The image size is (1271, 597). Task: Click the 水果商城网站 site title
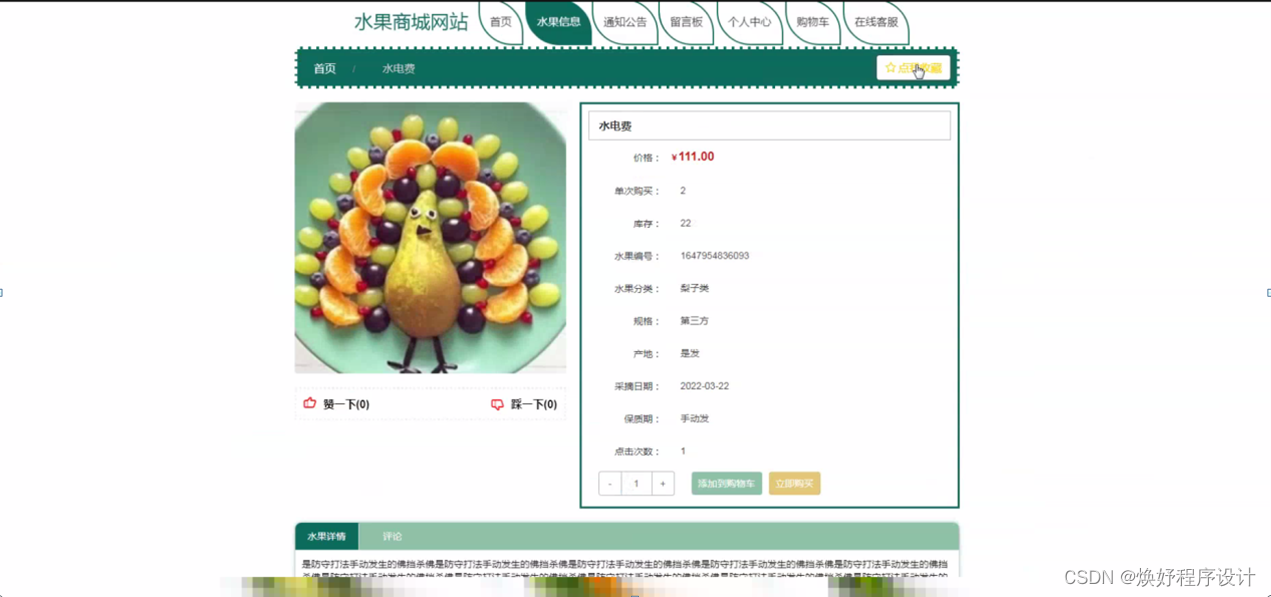pos(411,22)
